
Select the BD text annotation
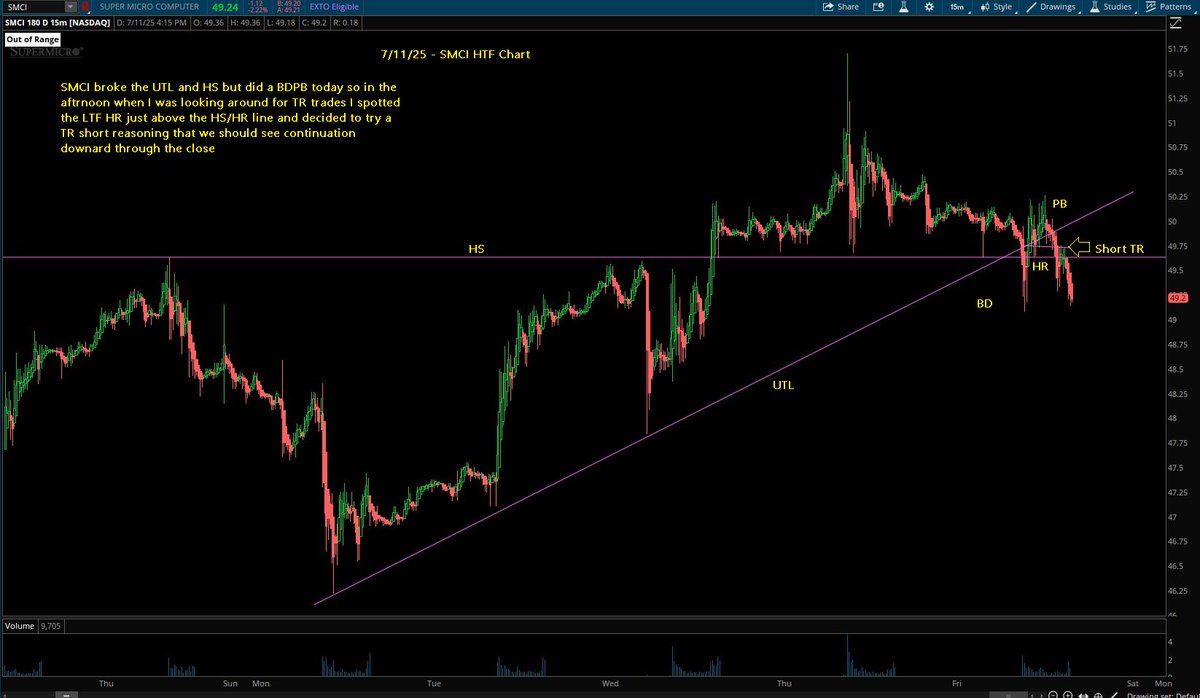(x=985, y=303)
